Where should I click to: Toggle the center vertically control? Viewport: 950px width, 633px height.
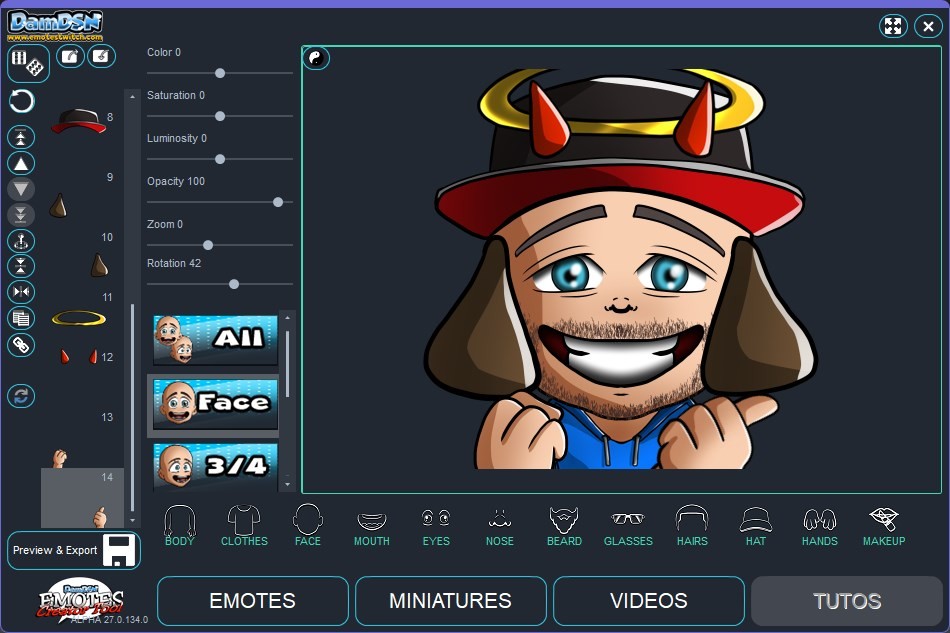pyautogui.click(x=21, y=265)
